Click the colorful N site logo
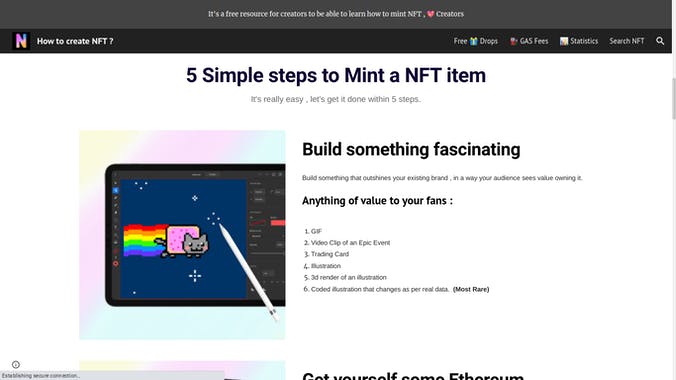 tap(21, 41)
